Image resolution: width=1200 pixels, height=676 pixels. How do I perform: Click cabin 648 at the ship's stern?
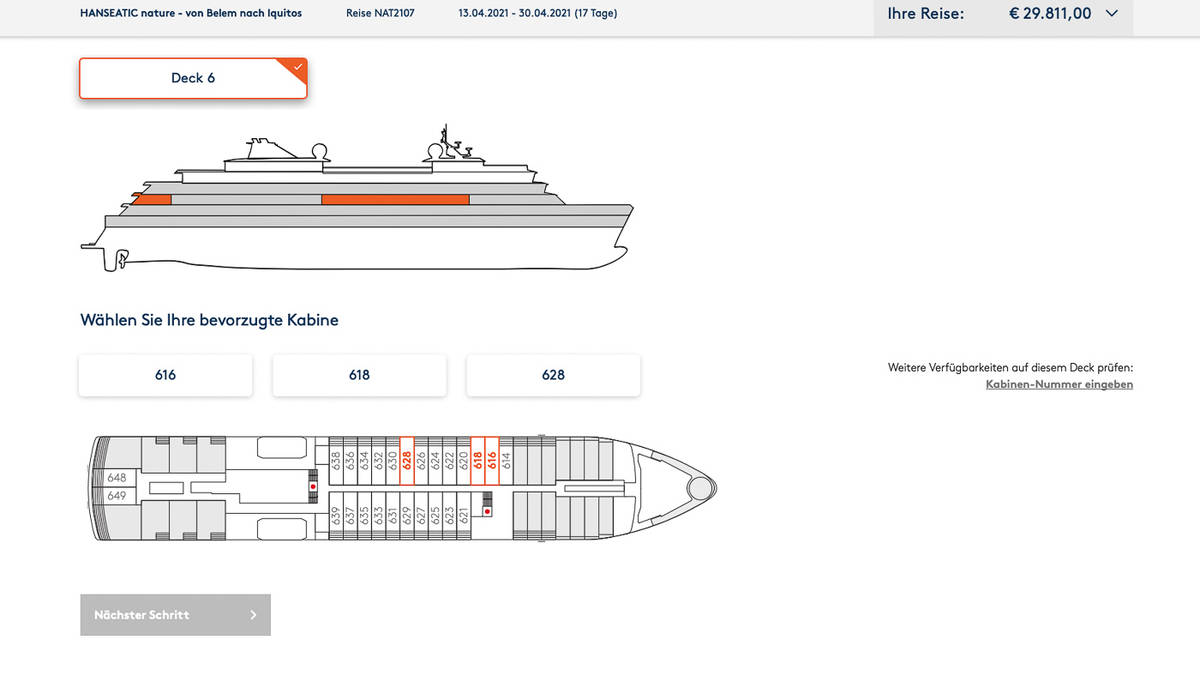tap(117, 478)
